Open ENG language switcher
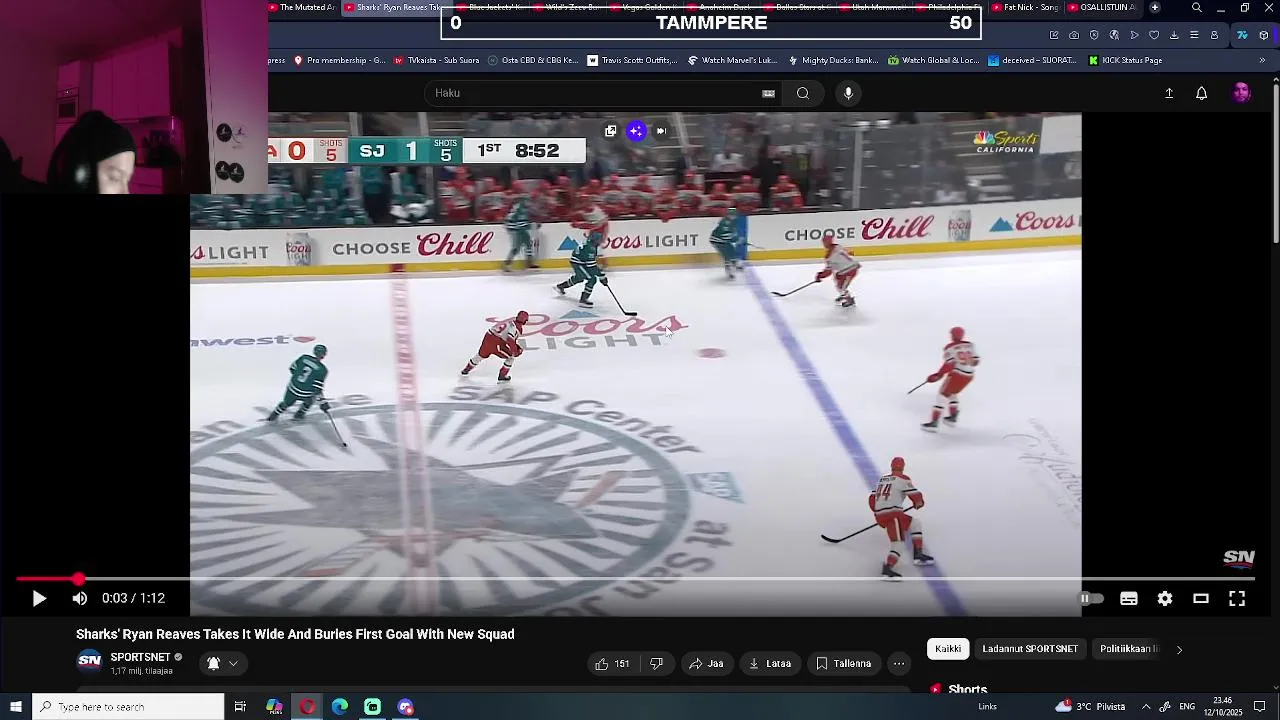The image size is (1280, 720). click(x=1187, y=707)
